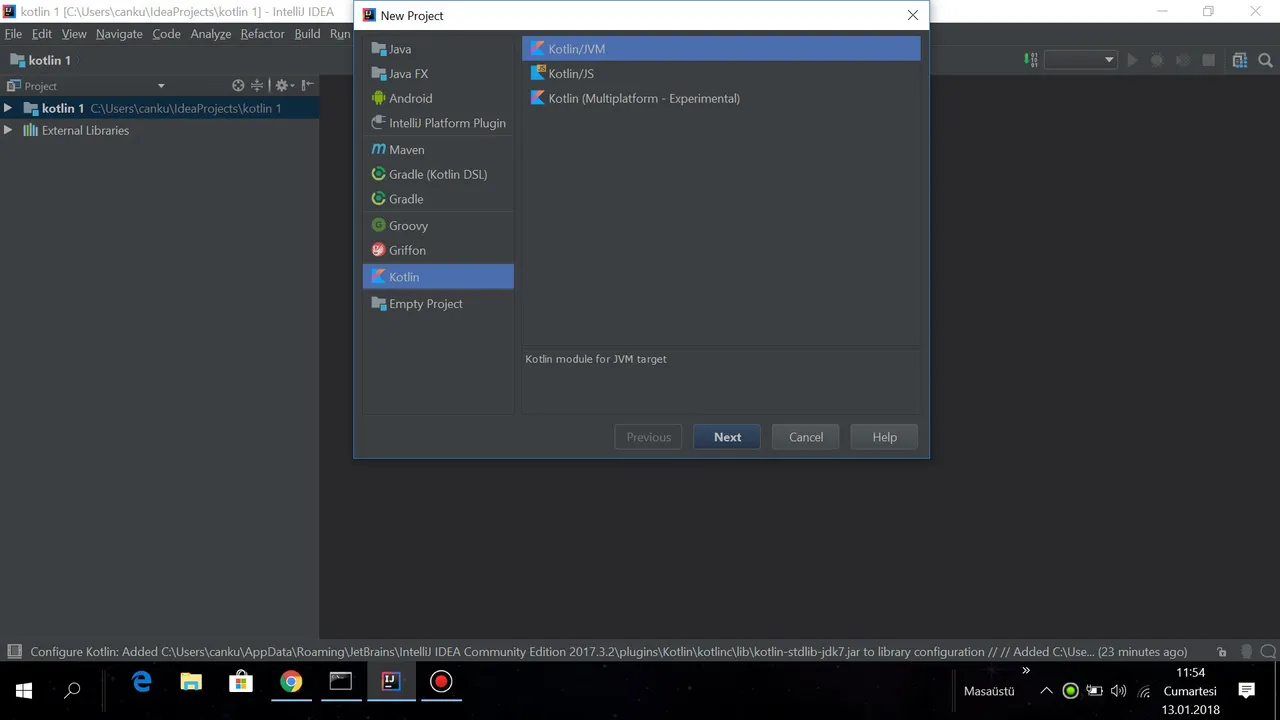This screenshot has height=720, width=1280.
Task: Click Configure Kotlin status bar message
Action: [x=608, y=652]
